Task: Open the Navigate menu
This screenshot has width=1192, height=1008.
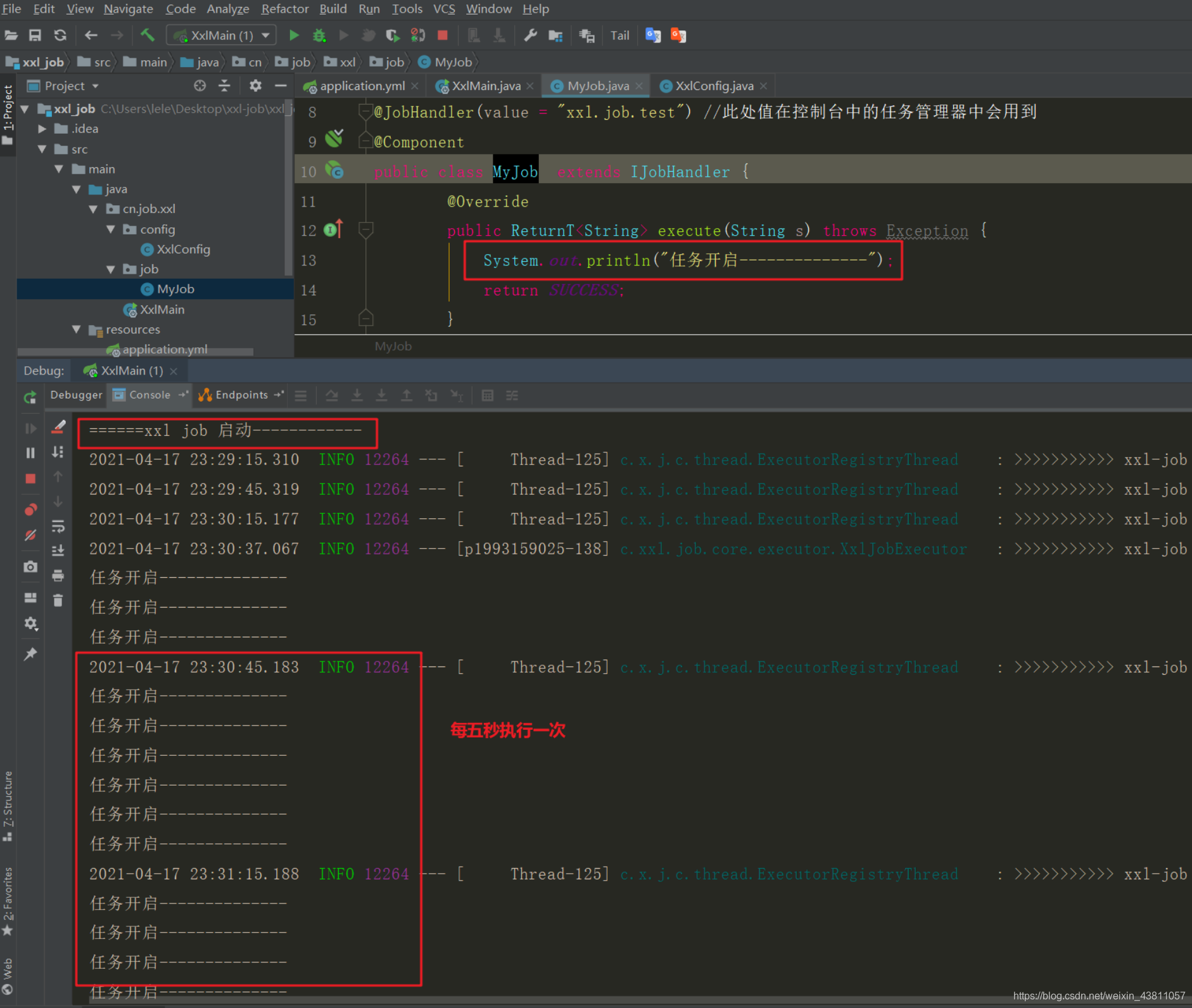Action: 129,9
